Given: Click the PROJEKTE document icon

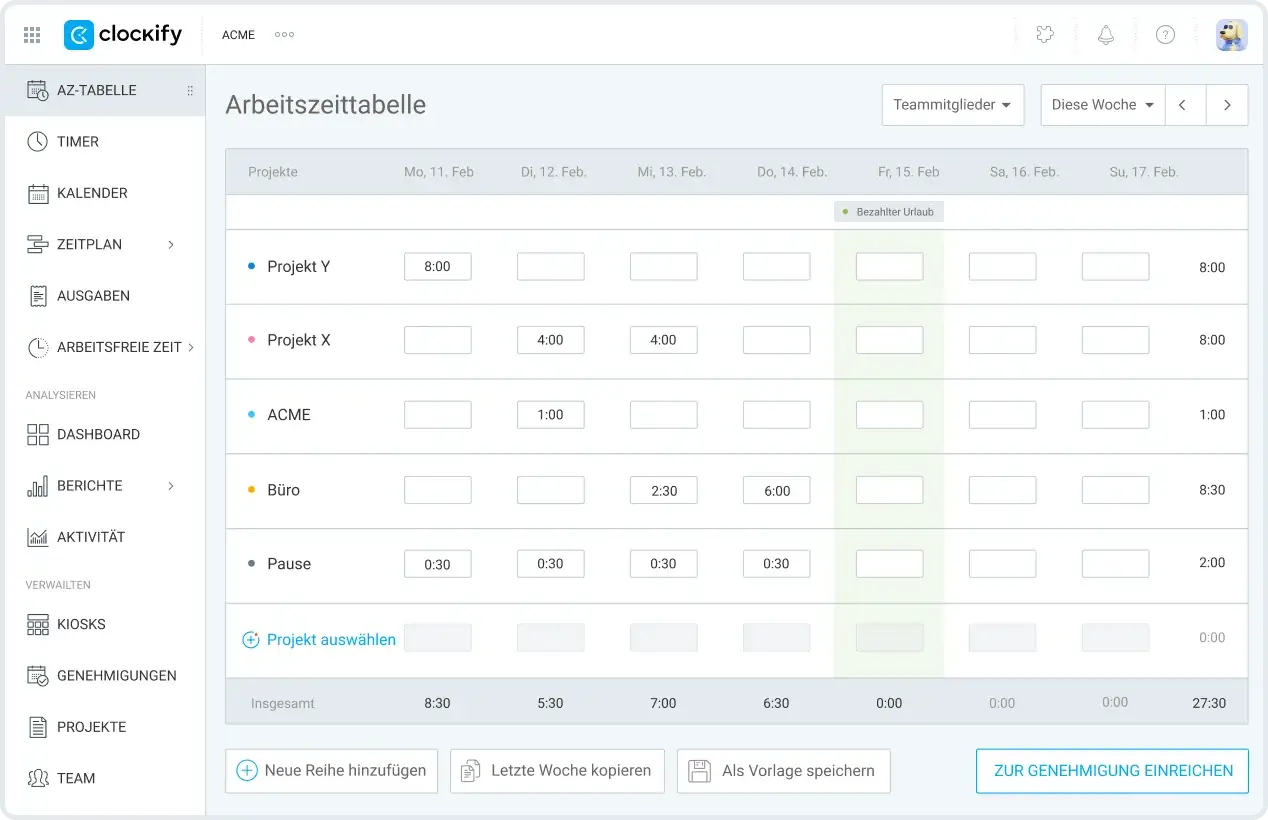Looking at the screenshot, I should click(38, 727).
